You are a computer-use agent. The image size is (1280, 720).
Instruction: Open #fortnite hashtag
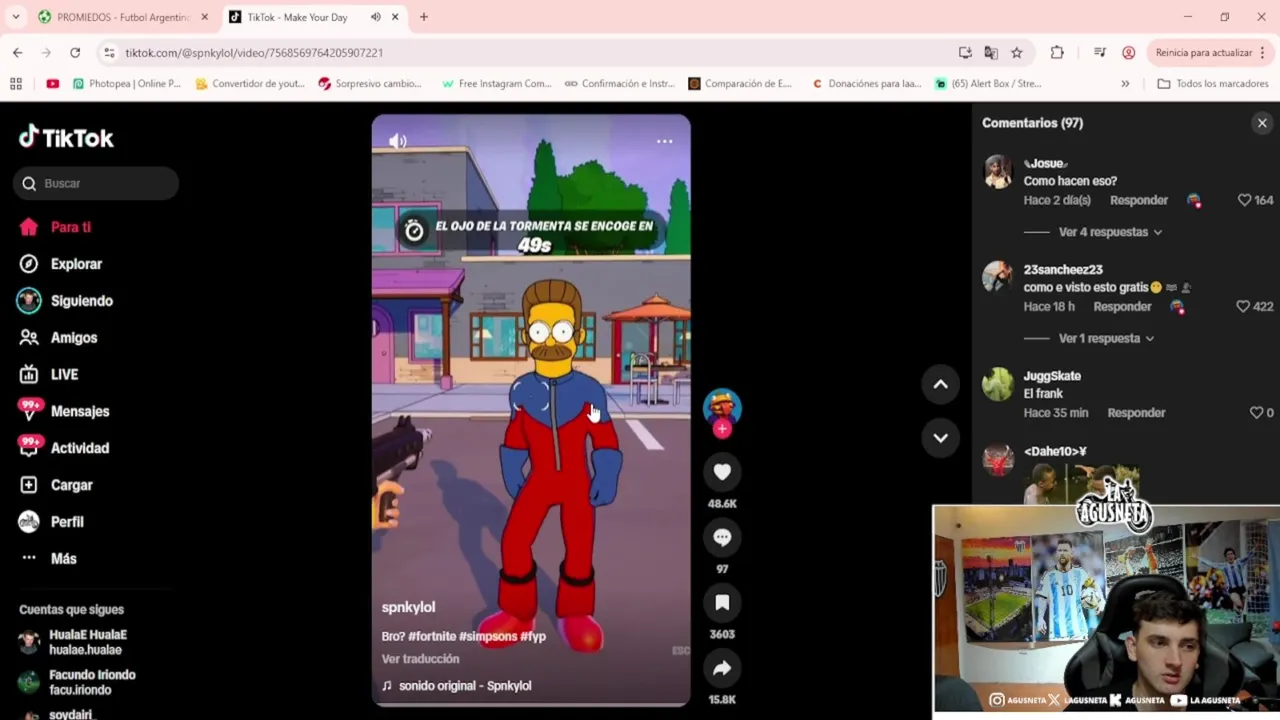431,636
